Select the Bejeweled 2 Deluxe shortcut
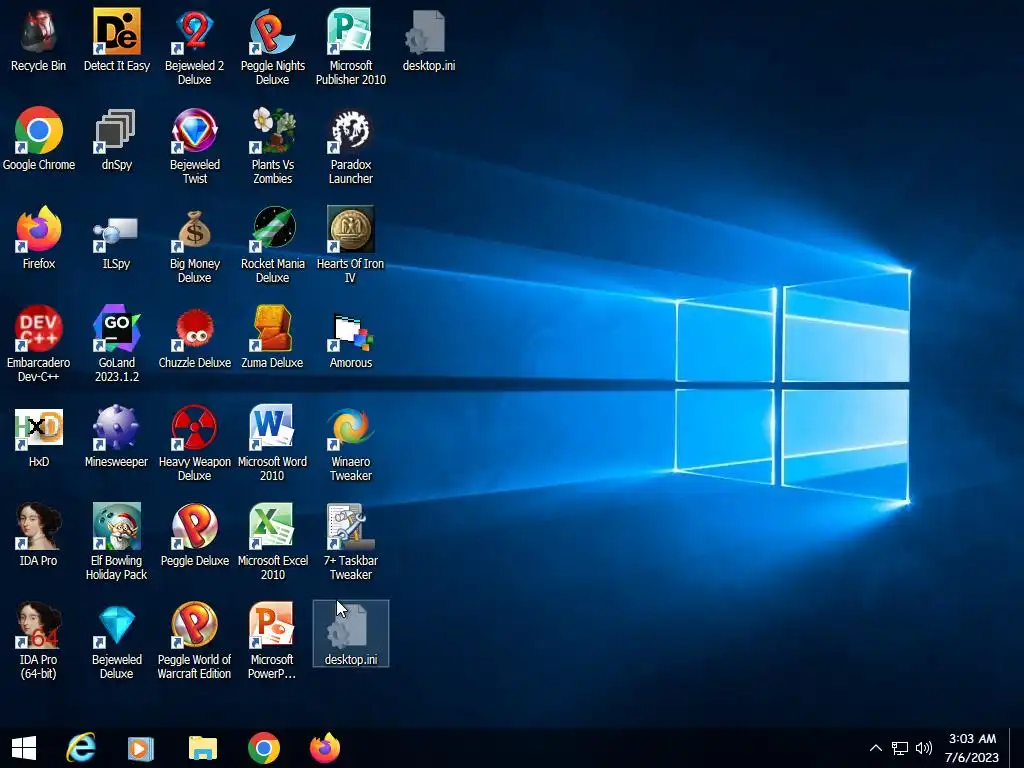This screenshot has height=768, width=1024. point(195,46)
